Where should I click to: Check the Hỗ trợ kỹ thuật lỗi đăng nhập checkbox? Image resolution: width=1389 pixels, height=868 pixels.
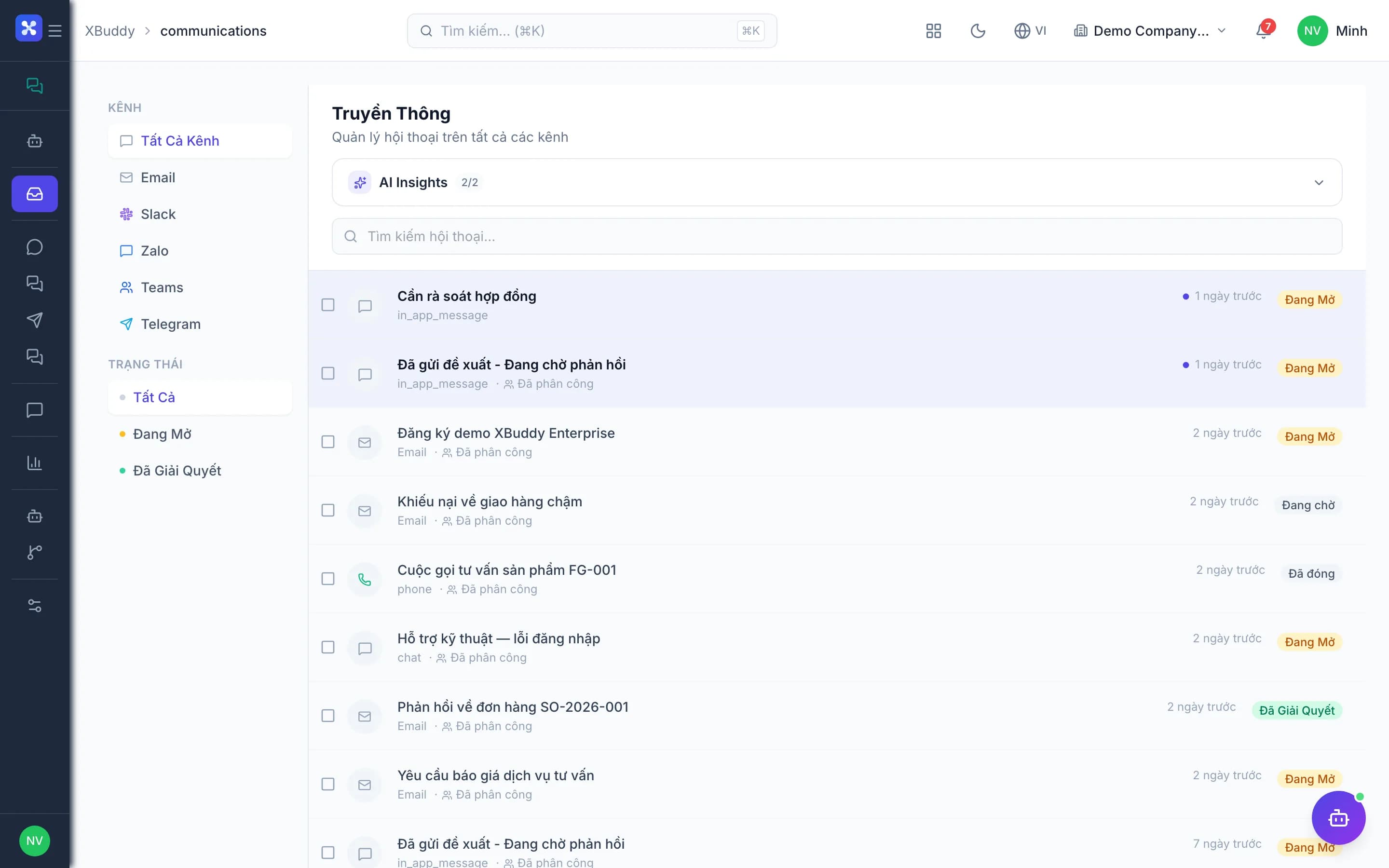coord(328,648)
